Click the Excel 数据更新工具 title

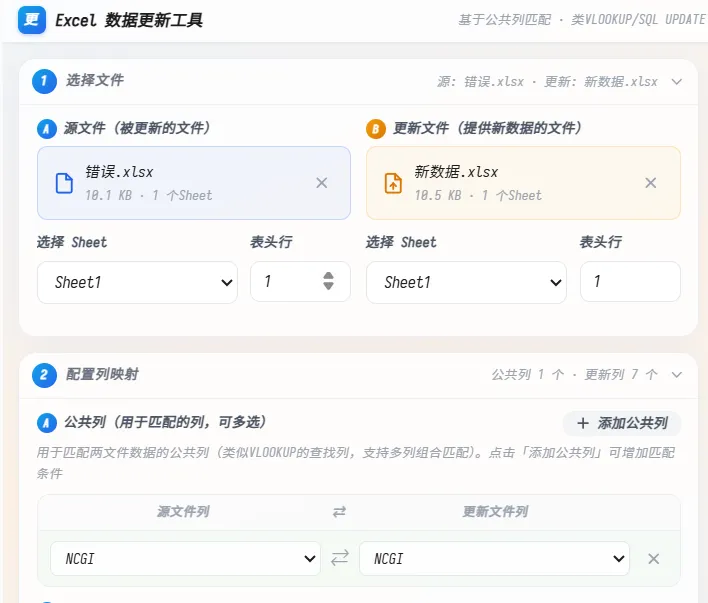129,20
